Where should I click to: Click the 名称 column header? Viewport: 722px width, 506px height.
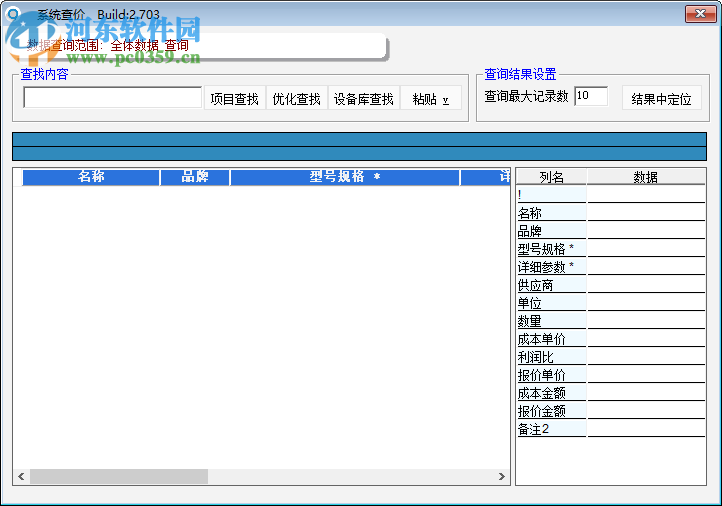[91, 177]
